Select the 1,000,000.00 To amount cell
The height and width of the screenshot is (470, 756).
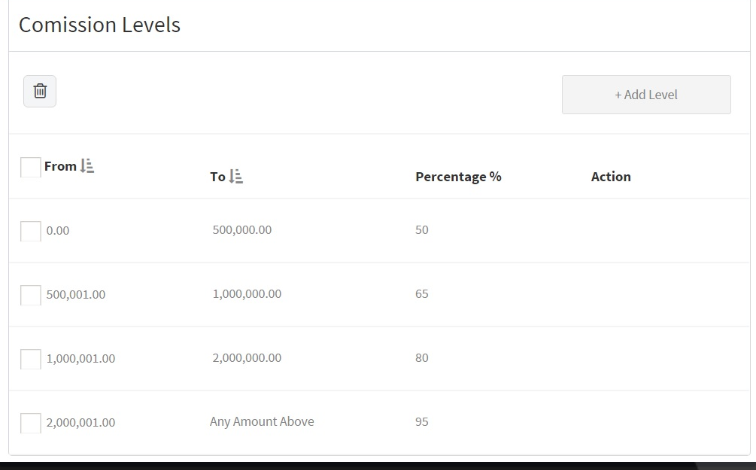pyautogui.click(x=247, y=294)
